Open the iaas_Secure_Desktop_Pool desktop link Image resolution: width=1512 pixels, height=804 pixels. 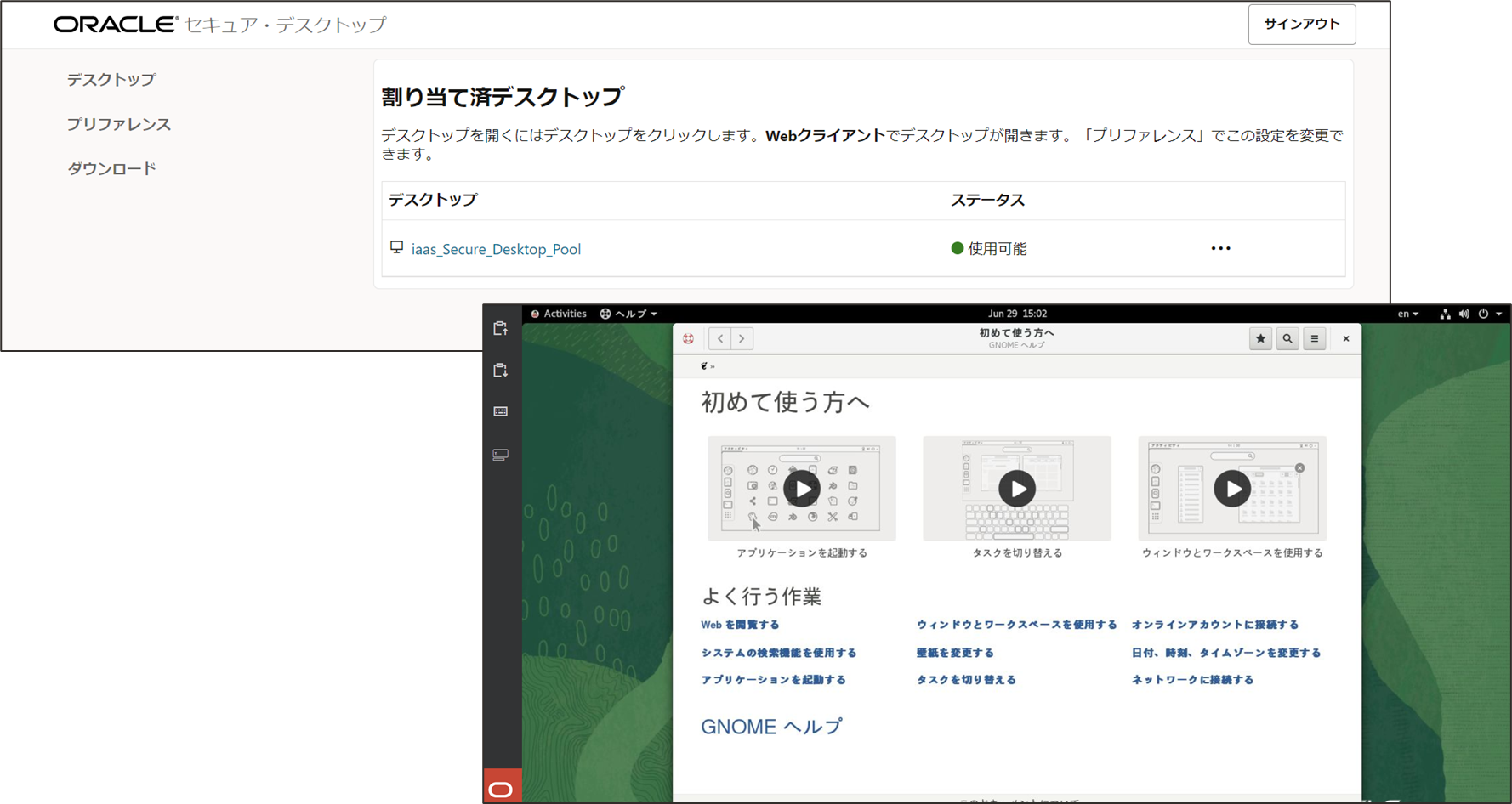click(496, 249)
